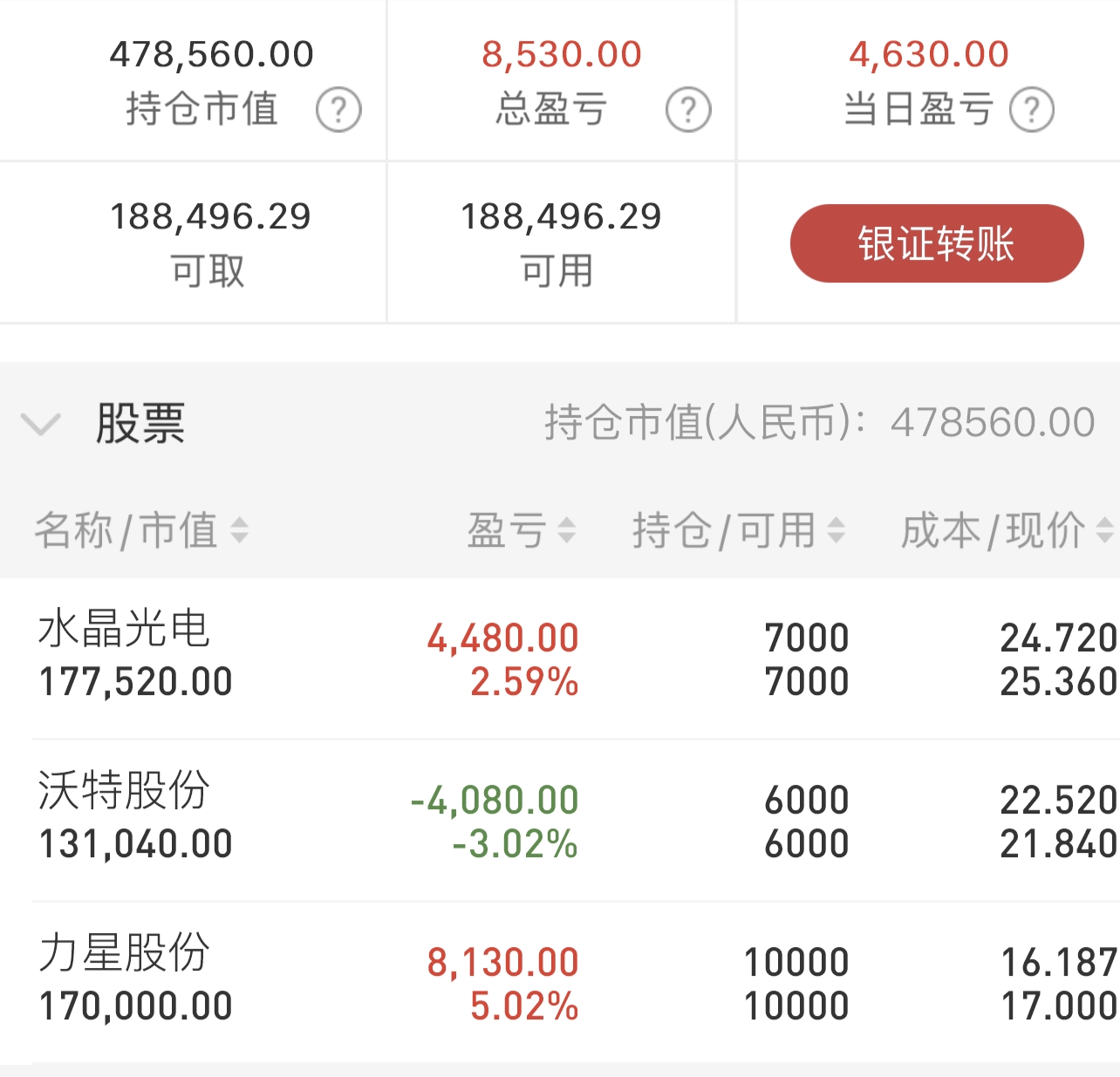The height and width of the screenshot is (1077, 1120).
Task: Tap 可用 balance amount
Action: tap(561, 216)
